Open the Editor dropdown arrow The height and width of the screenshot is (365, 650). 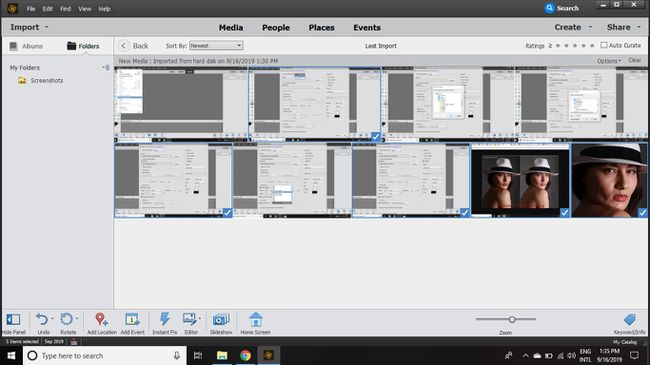[200, 318]
